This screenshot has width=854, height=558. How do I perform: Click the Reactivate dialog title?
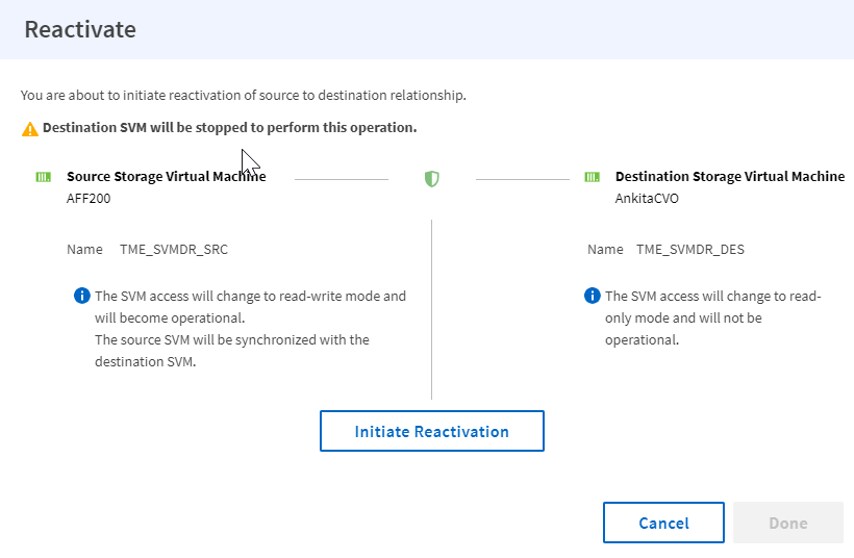point(80,29)
